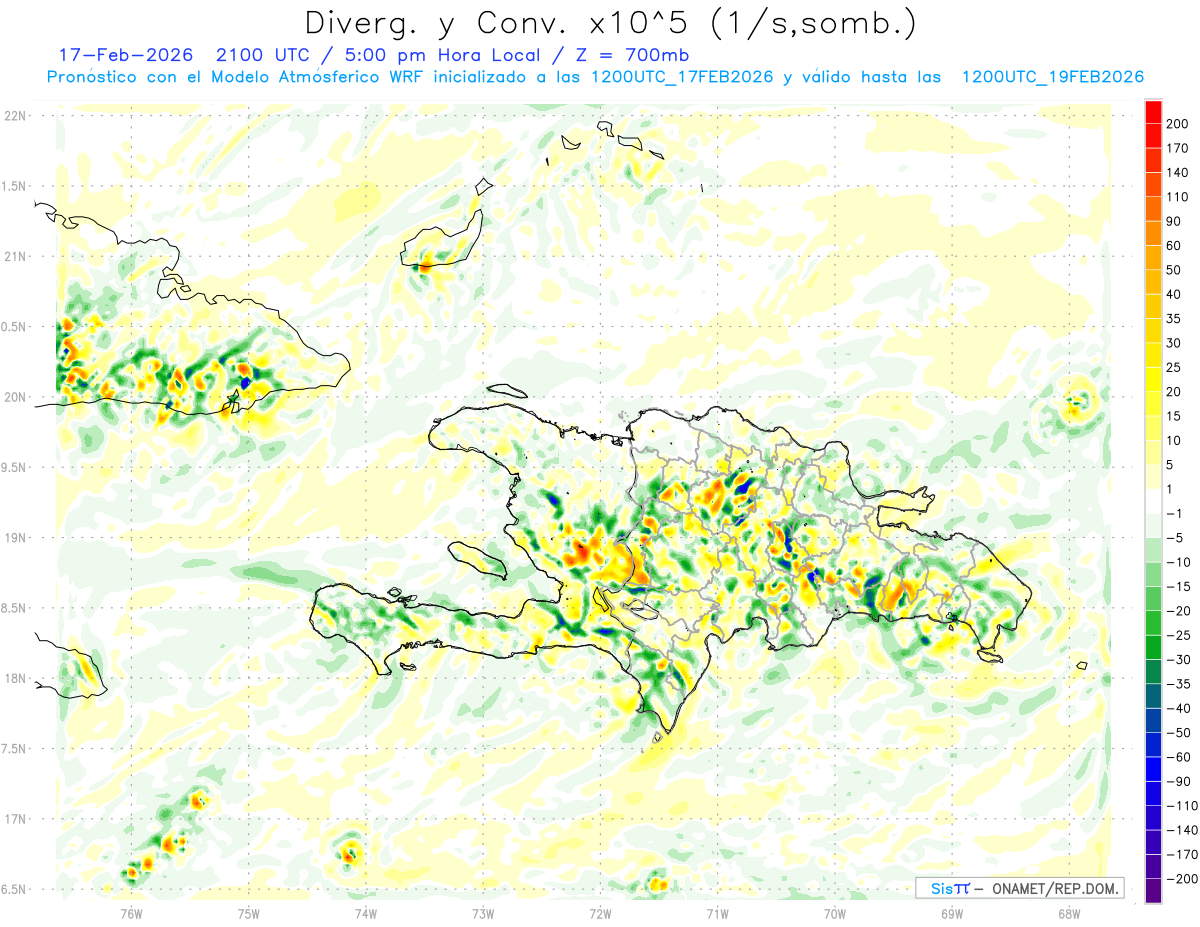1200x927 pixels.
Task: Select the '70W' longitude label
Action: click(x=835, y=913)
